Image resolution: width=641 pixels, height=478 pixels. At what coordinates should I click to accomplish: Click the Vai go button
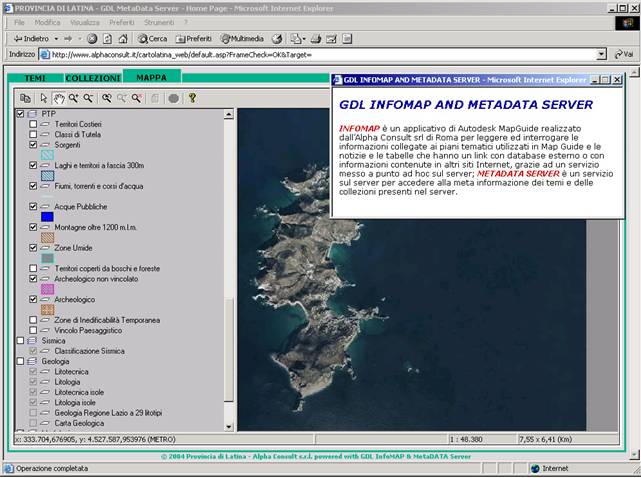(624, 54)
